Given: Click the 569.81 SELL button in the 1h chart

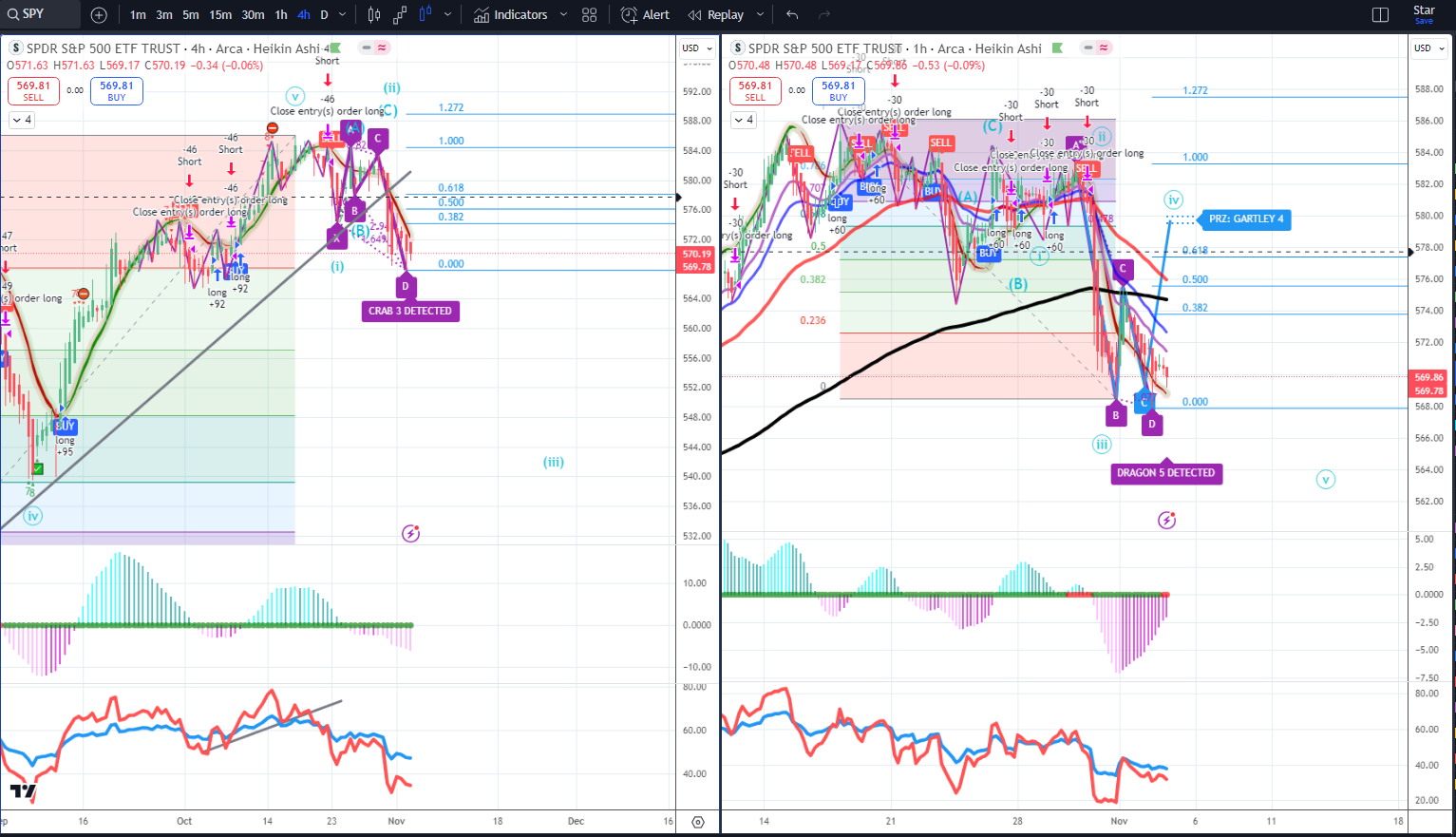Looking at the screenshot, I should coord(755,91).
